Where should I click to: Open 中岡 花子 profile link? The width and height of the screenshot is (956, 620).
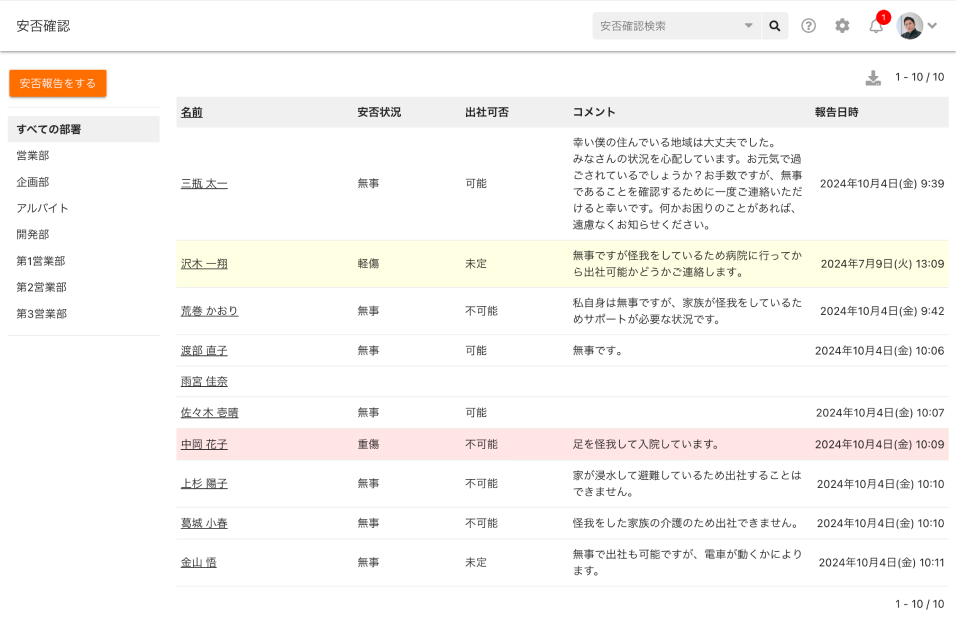[204, 444]
